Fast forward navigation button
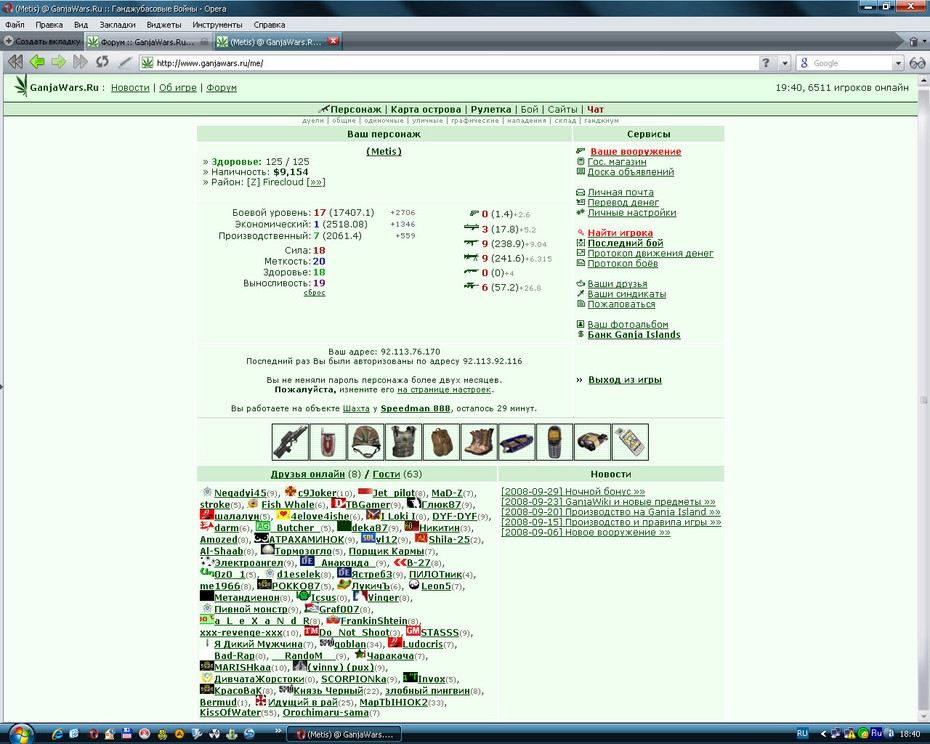930x744 pixels. coord(80,62)
